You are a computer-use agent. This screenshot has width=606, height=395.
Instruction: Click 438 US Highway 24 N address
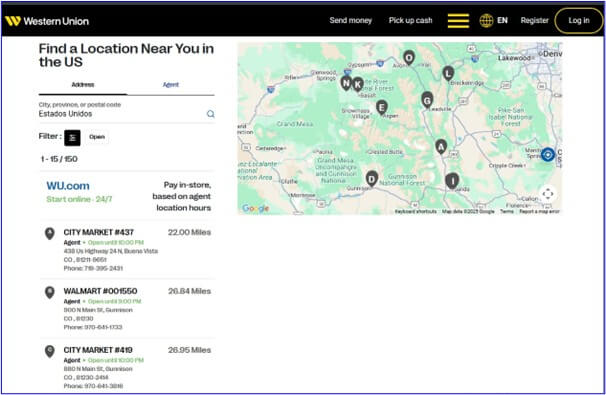click(x=111, y=251)
